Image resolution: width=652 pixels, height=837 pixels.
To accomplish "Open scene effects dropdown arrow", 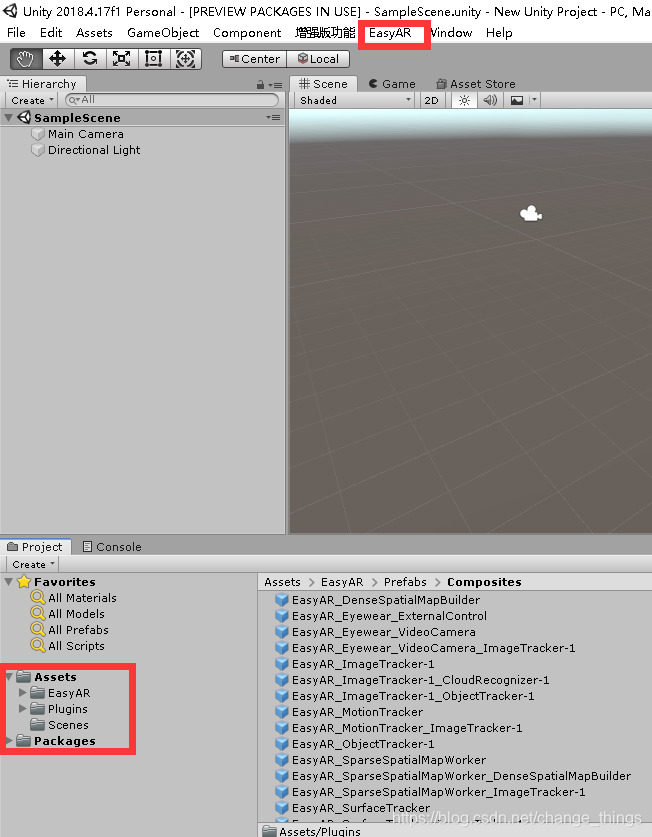I will tap(534, 100).
